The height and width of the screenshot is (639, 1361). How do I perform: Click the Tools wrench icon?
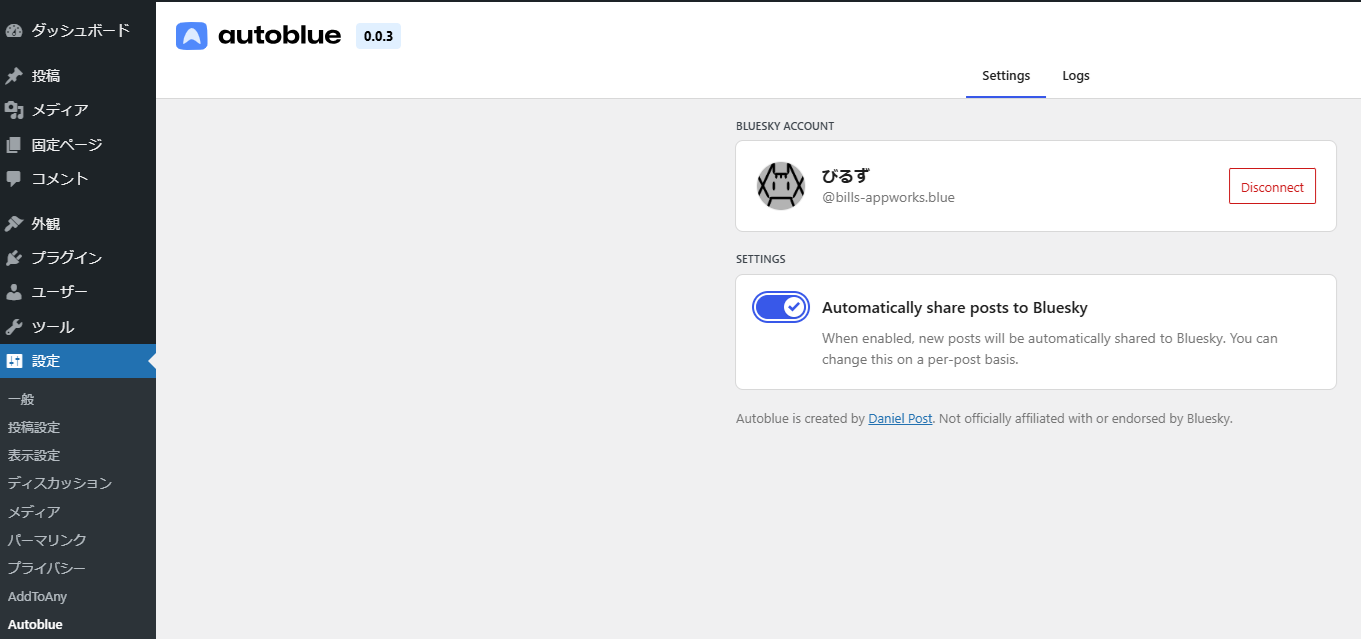pos(14,327)
